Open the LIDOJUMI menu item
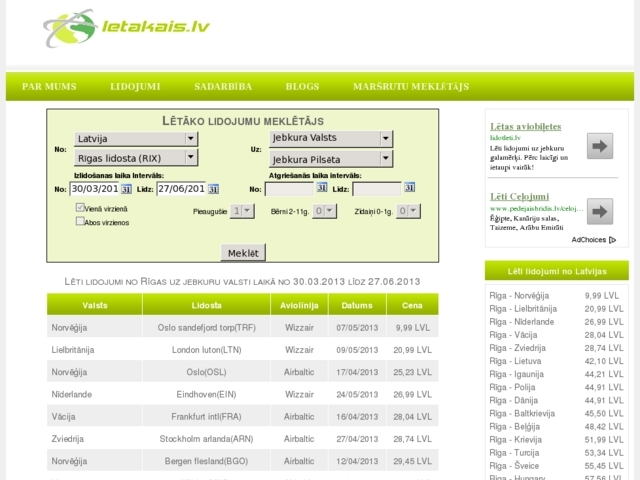 [135, 87]
